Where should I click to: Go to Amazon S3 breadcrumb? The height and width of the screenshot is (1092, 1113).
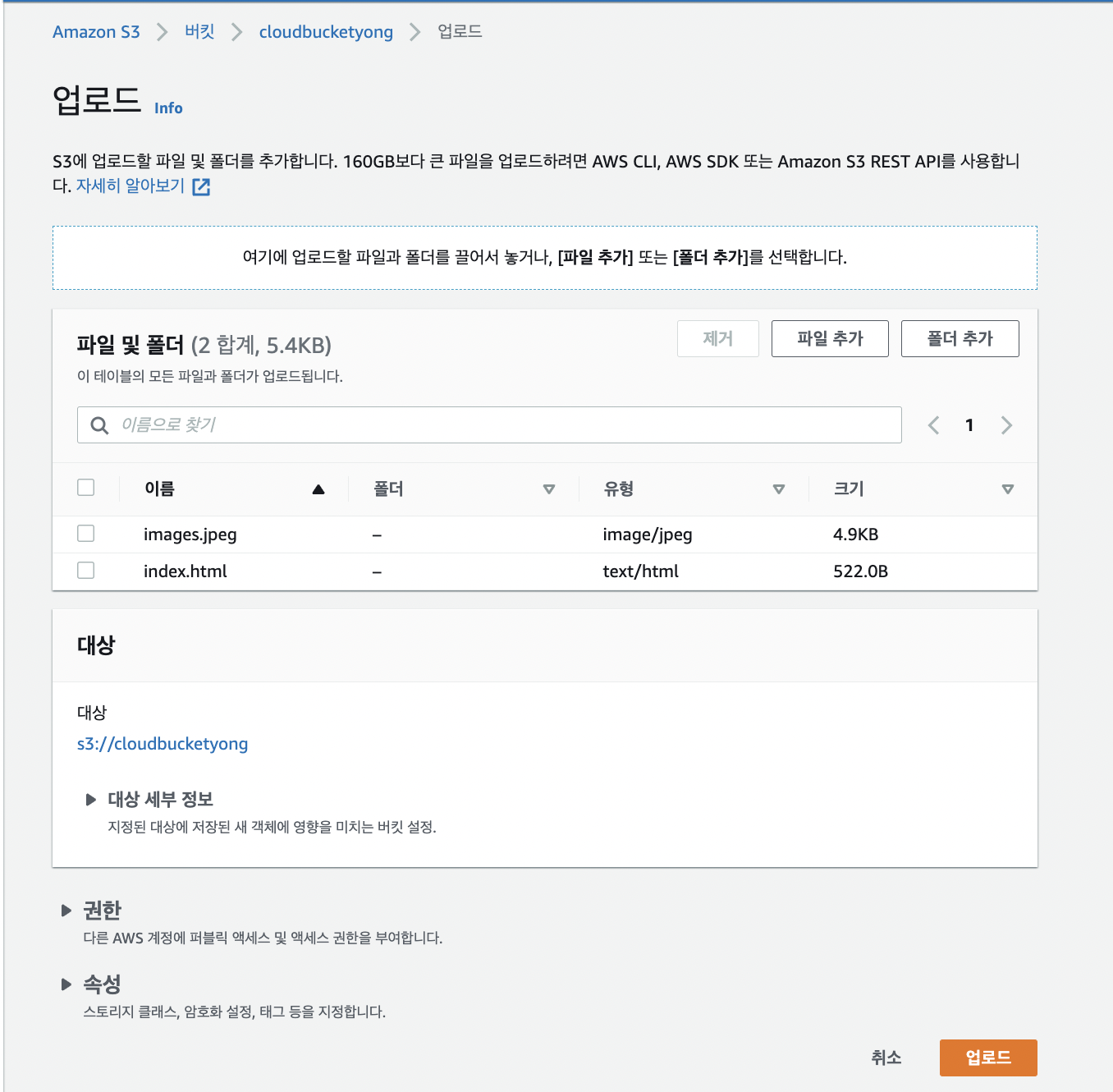[96, 32]
